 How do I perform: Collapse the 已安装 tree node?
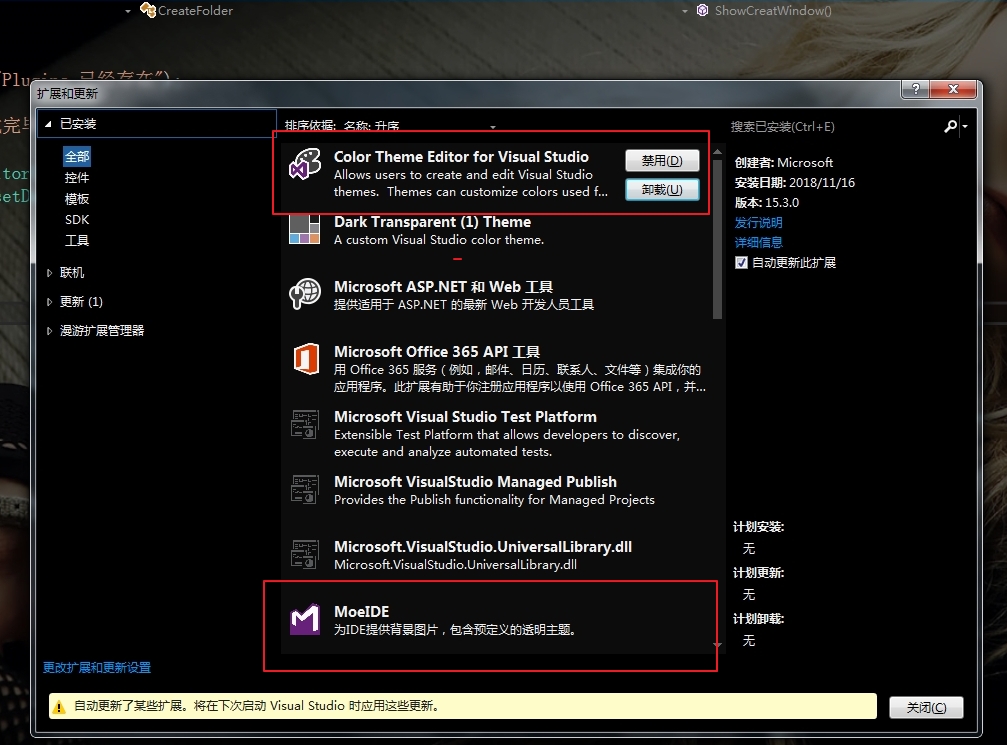[48, 124]
